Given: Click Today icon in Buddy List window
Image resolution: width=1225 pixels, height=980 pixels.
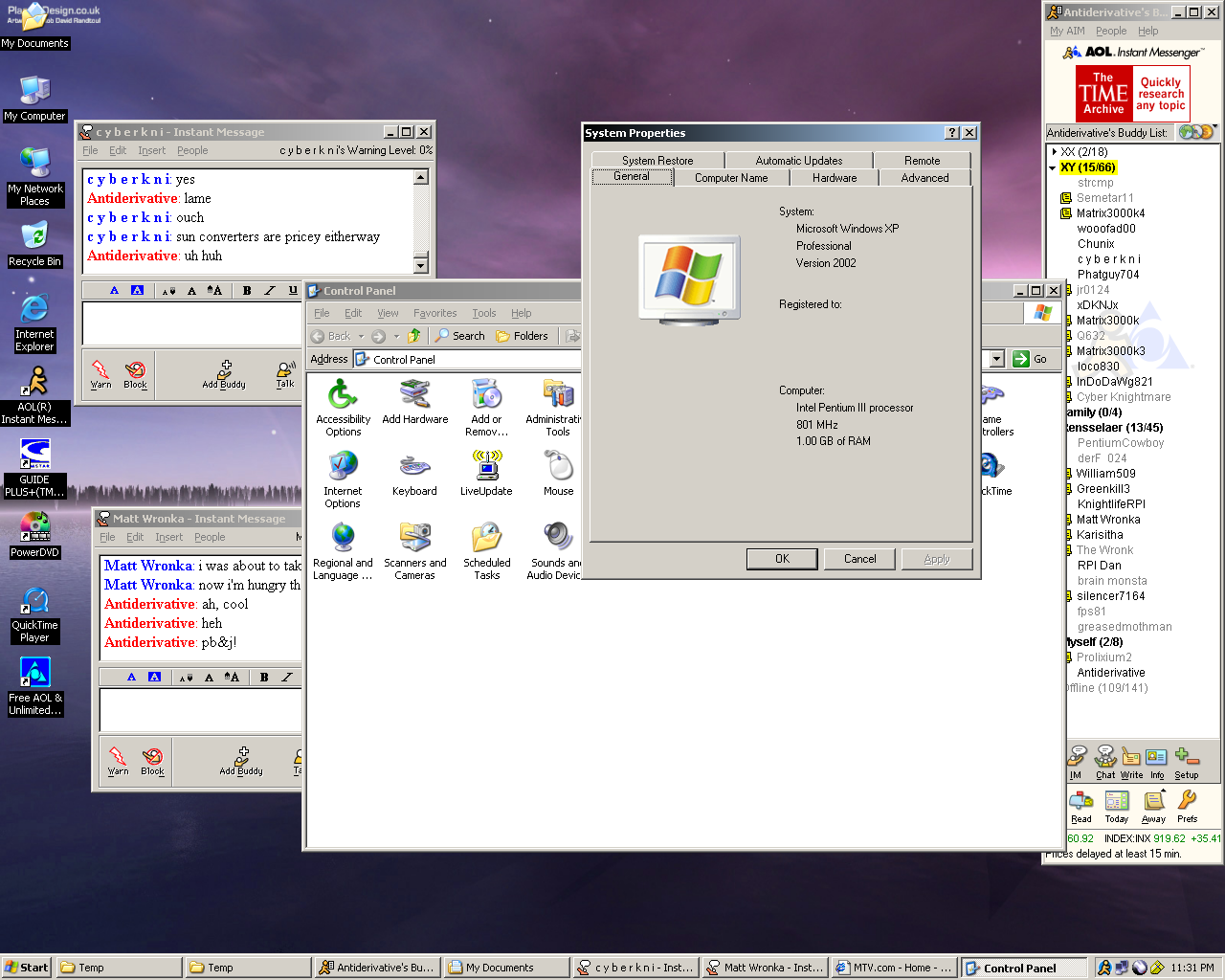Looking at the screenshot, I should click(1117, 807).
